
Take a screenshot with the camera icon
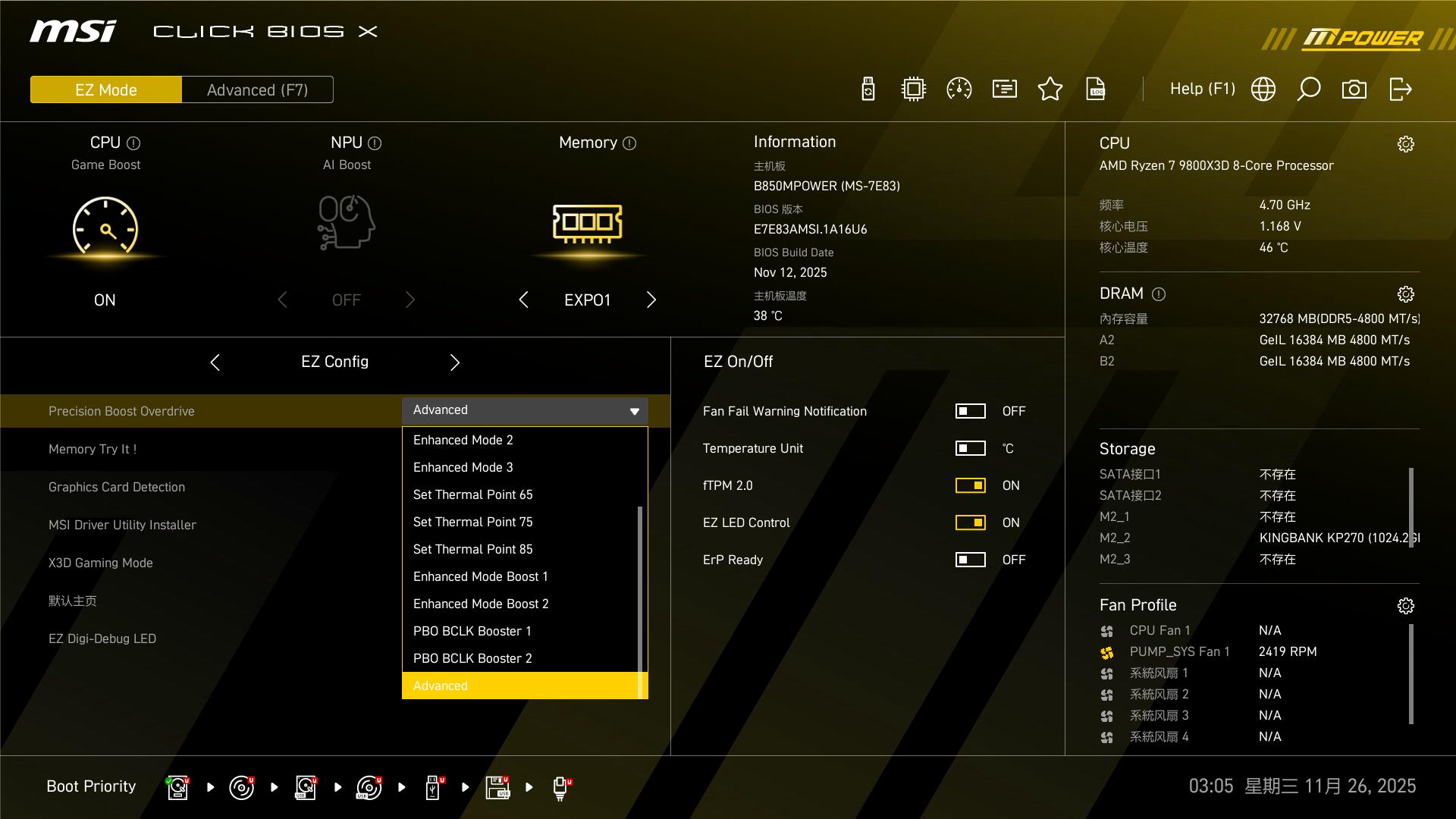pos(1354,89)
